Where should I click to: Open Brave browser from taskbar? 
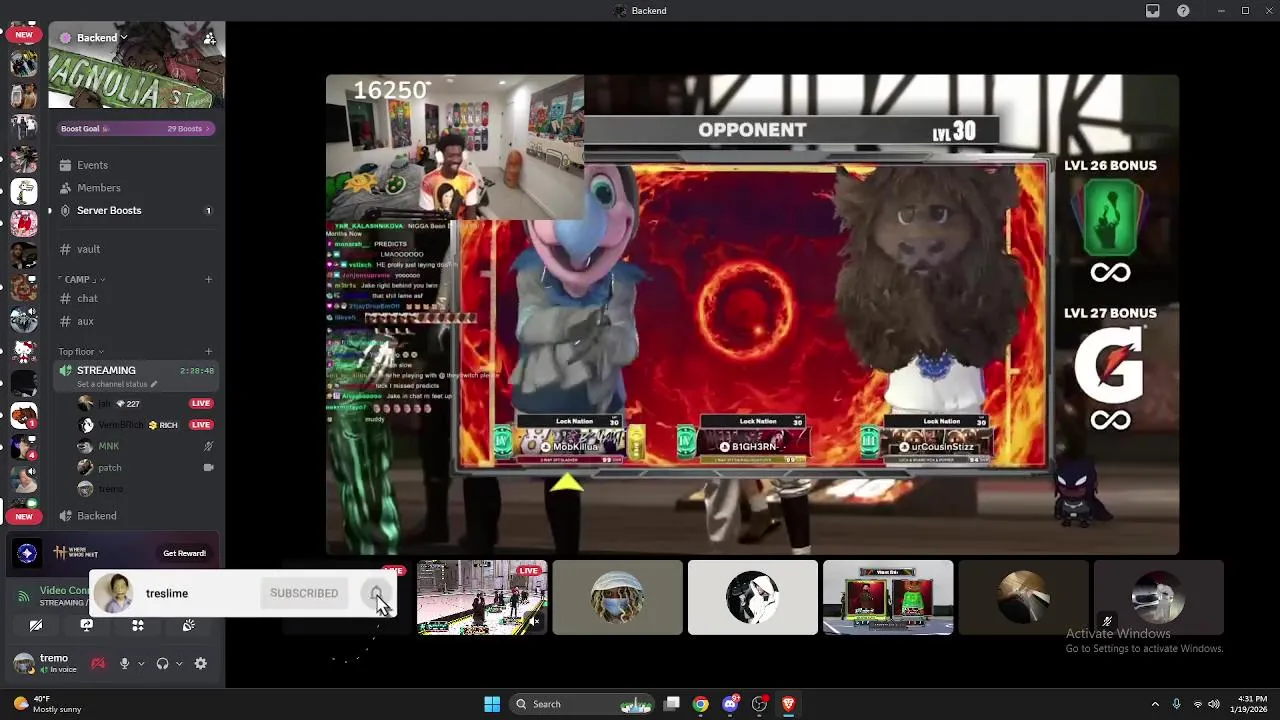(788, 704)
